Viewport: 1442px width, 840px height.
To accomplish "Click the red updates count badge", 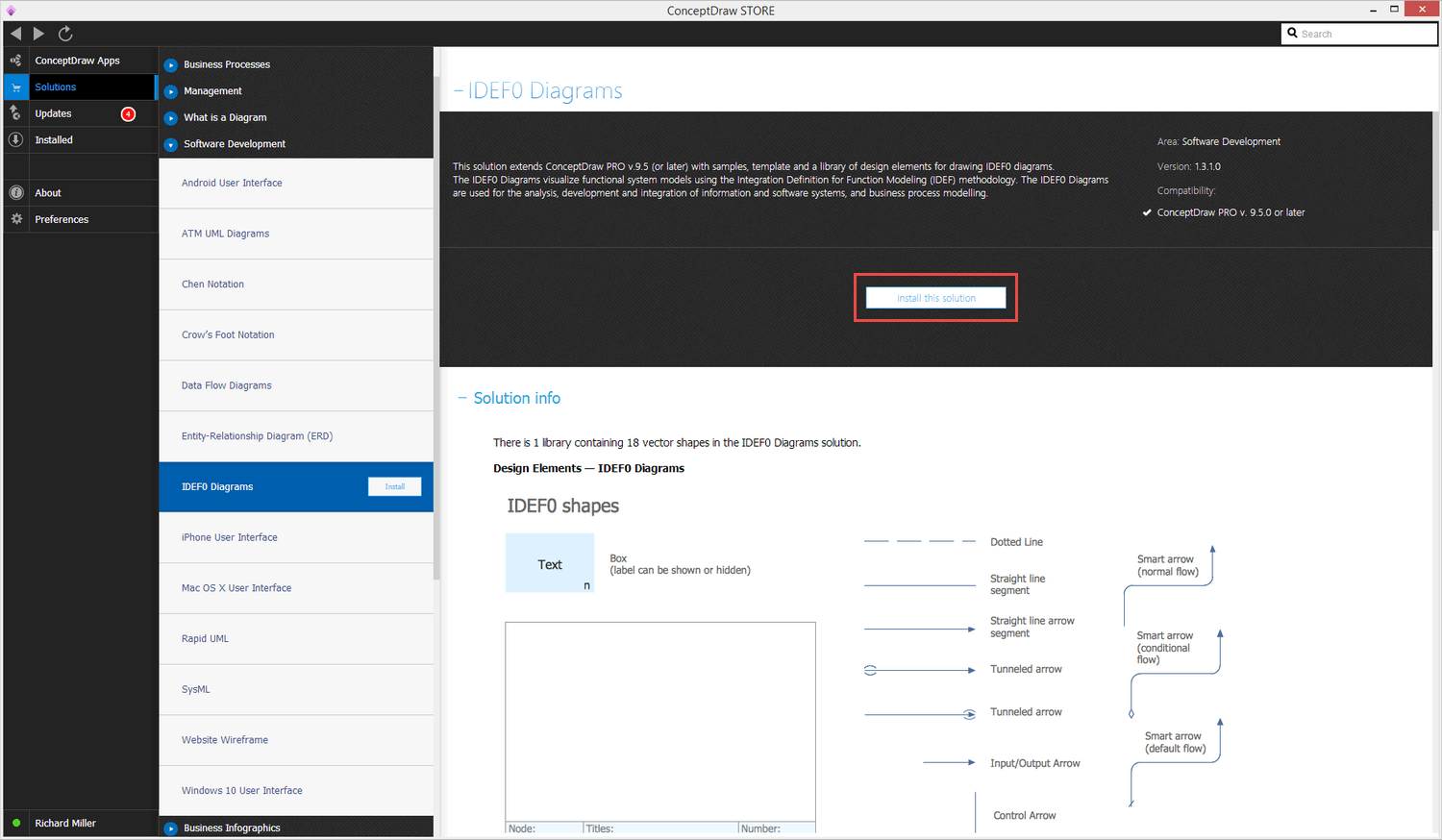I will click(128, 113).
